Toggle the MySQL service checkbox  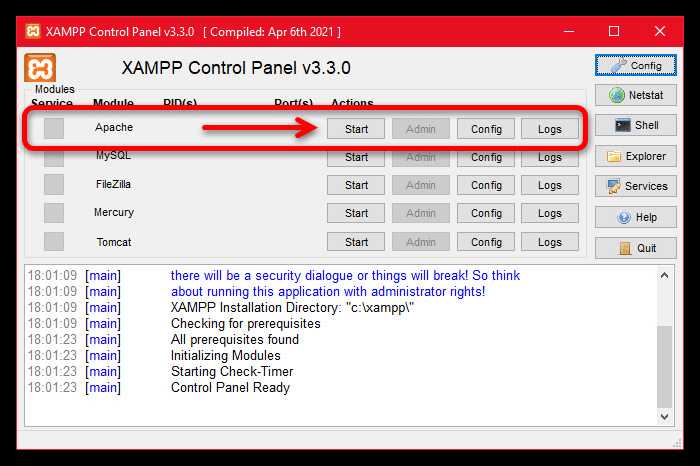(54, 158)
